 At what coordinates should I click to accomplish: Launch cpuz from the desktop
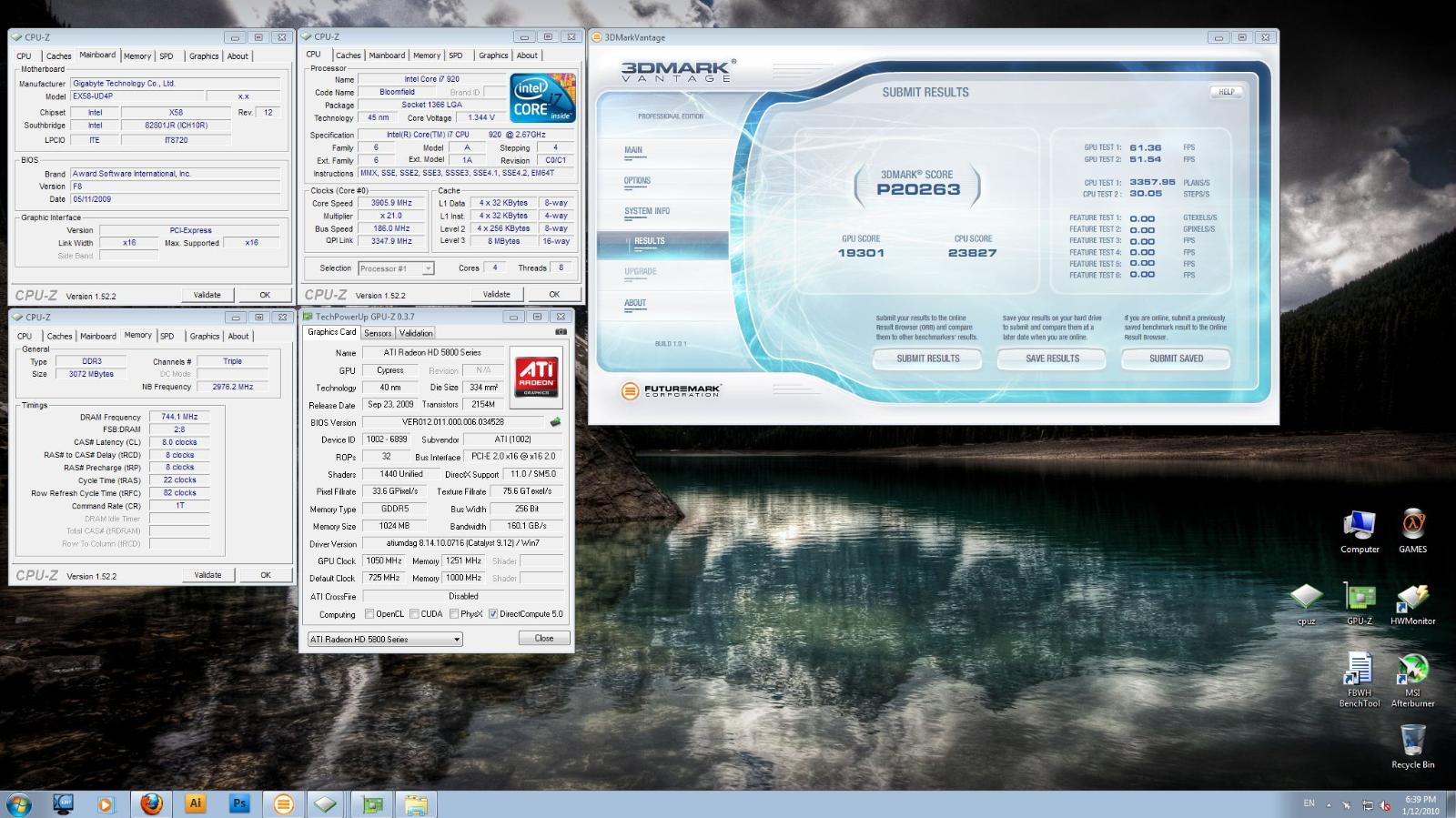1307,605
